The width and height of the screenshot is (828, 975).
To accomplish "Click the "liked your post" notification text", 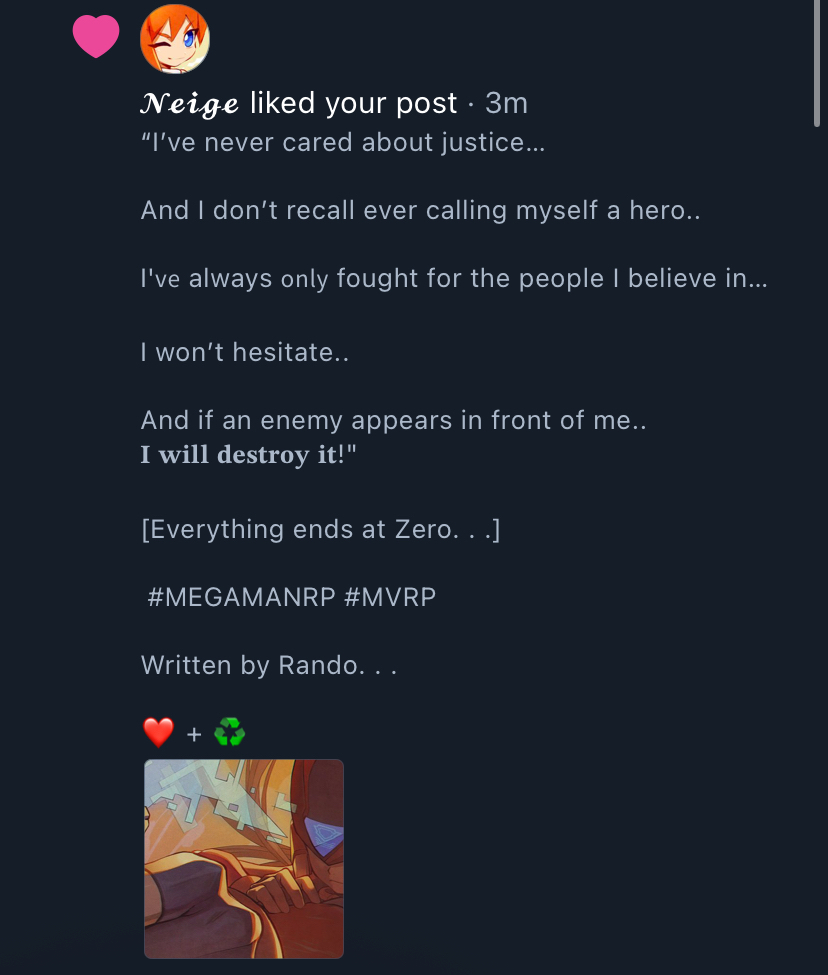I will pos(353,103).
